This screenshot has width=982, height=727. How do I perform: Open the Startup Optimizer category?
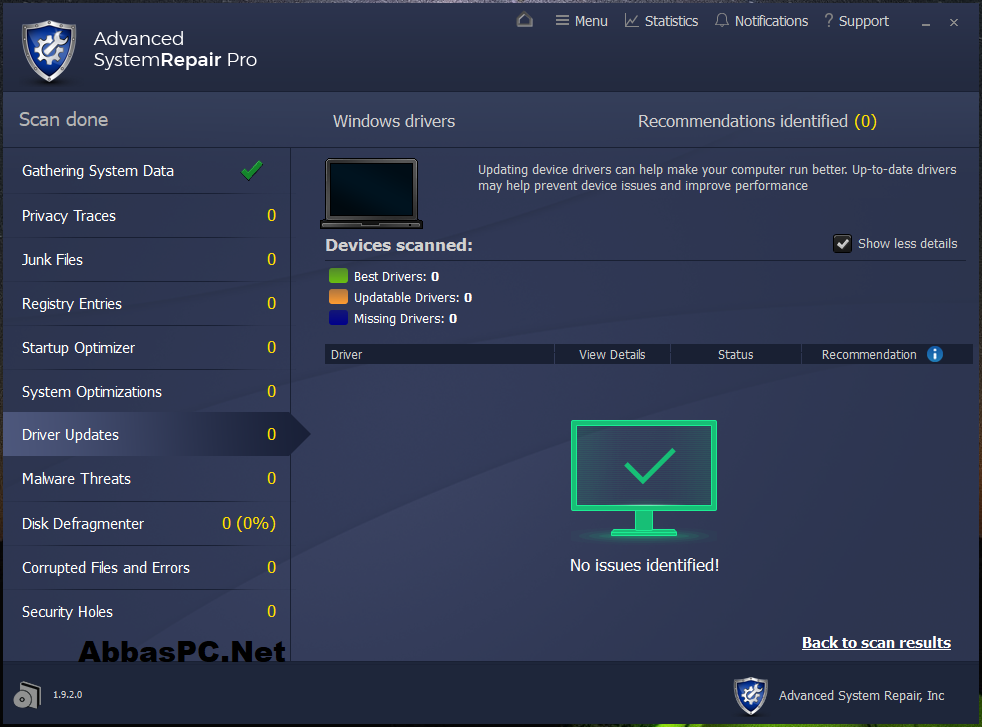click(147, 347)
